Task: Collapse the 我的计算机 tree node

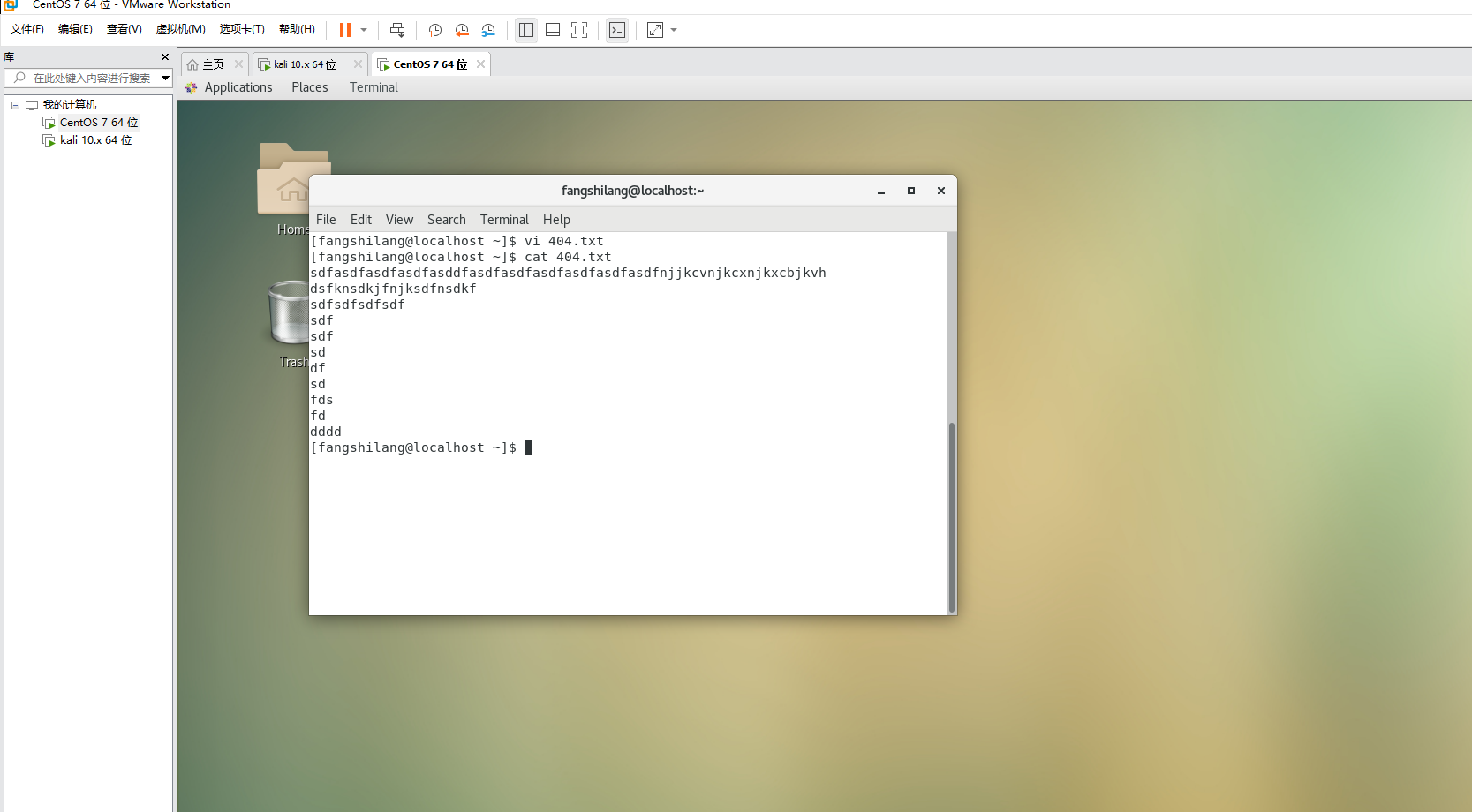Action: click(15, 105)
